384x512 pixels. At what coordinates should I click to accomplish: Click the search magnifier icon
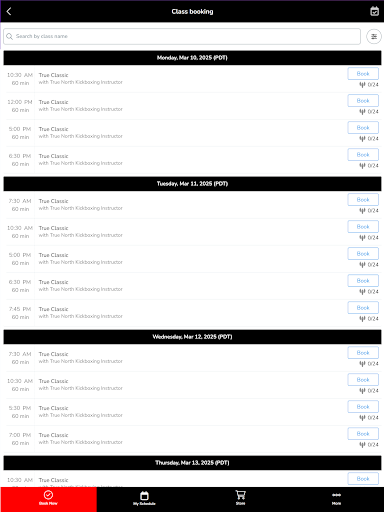click(10, 36)
